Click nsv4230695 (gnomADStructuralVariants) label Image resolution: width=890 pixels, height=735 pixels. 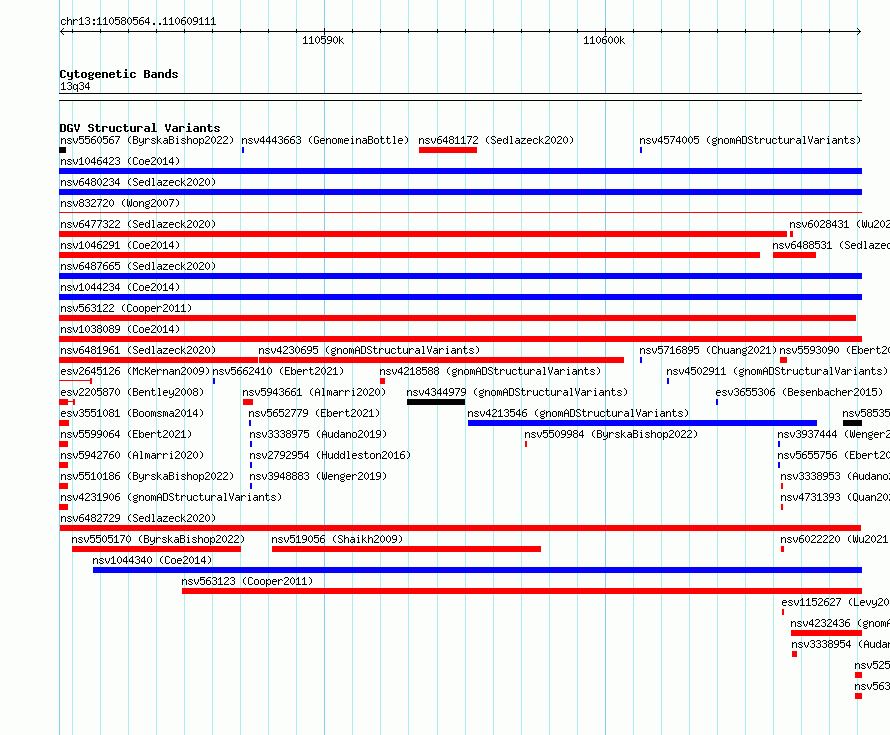pyautogui.click(x=369, y=350)
